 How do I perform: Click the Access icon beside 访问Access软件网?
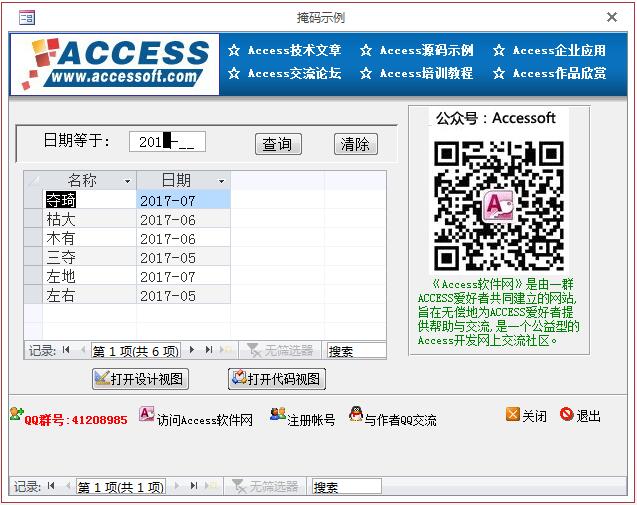tap(147, 414)
